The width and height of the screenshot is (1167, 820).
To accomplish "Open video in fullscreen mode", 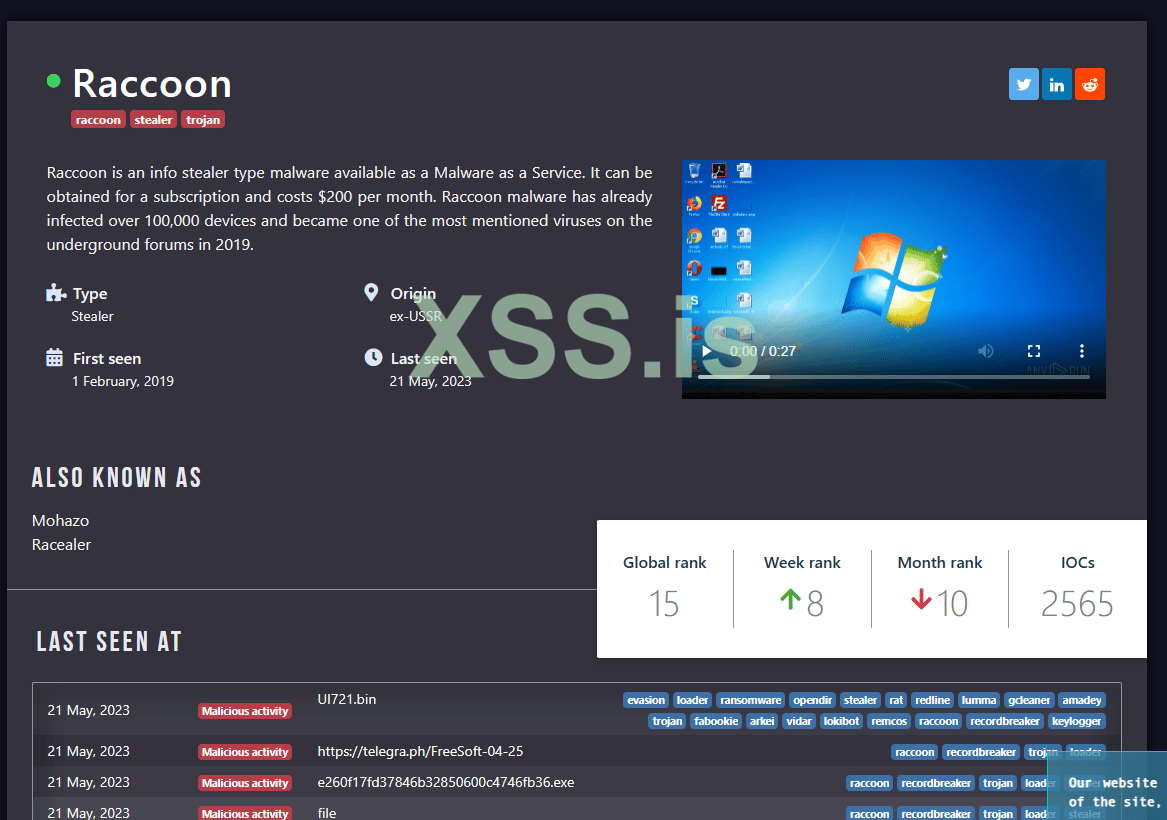I will (x=1034, y=351).
